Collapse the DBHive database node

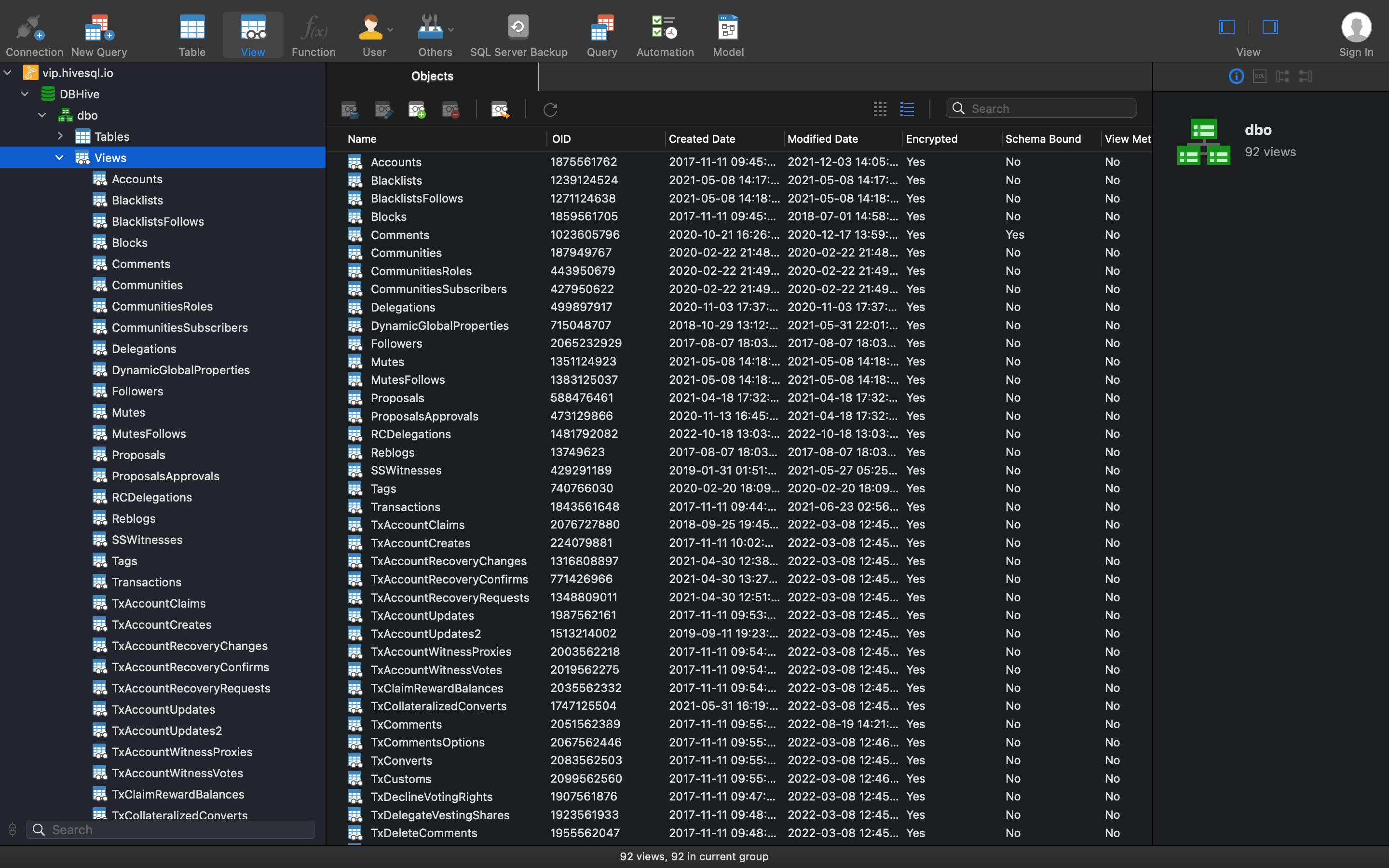(25, 94)
